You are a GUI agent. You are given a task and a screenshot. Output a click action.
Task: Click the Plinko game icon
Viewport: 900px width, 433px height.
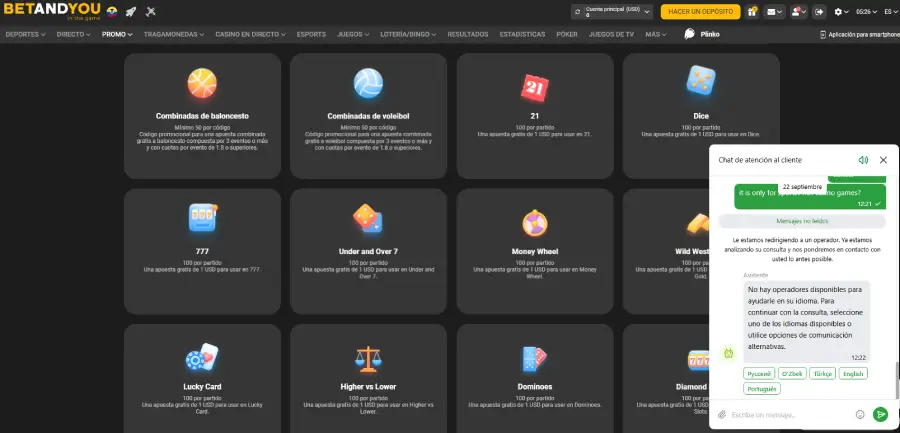click(x=689, y=34)
